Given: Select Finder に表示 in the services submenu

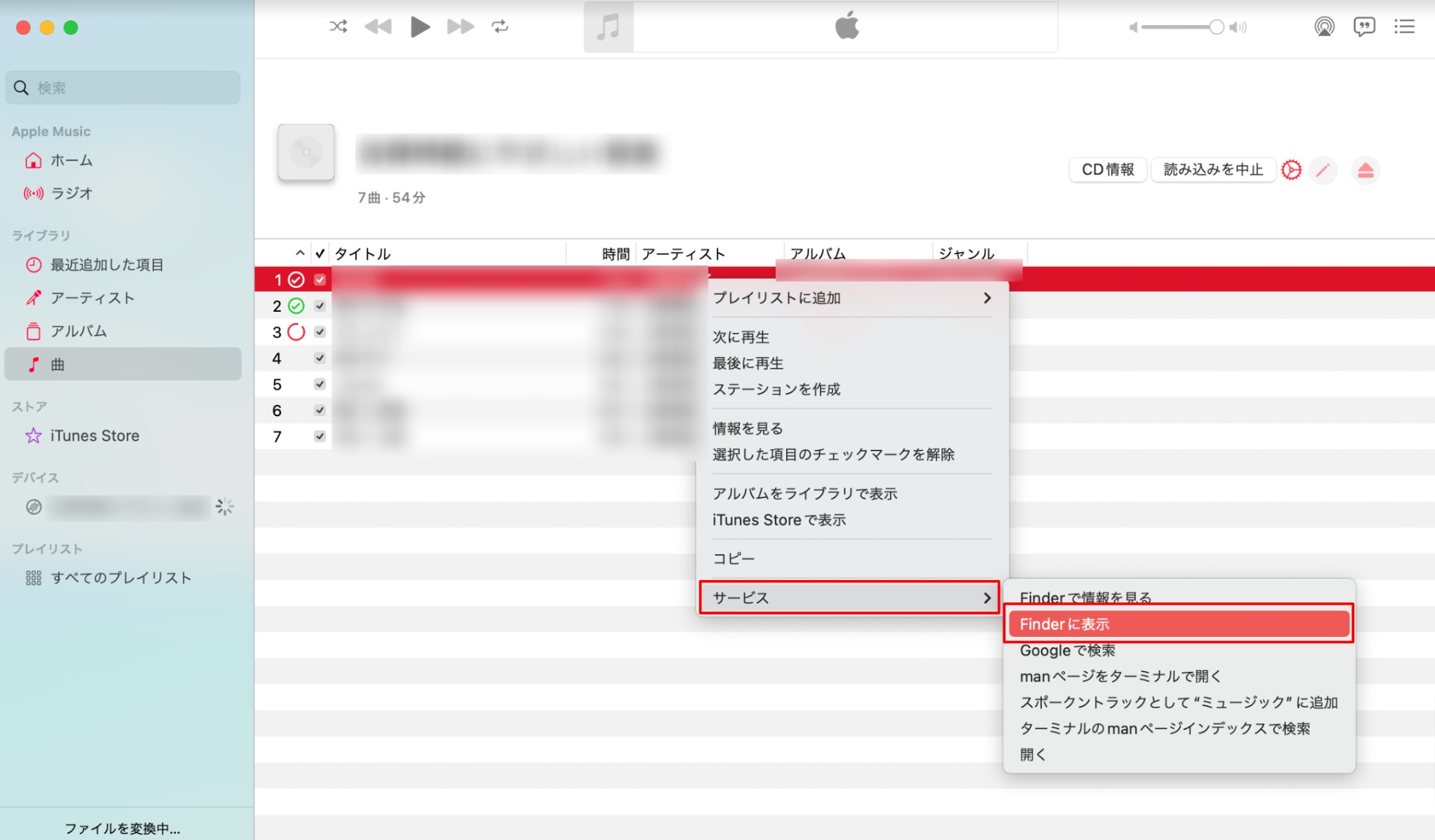Looking at the screenshot, I should point(1179,624).
